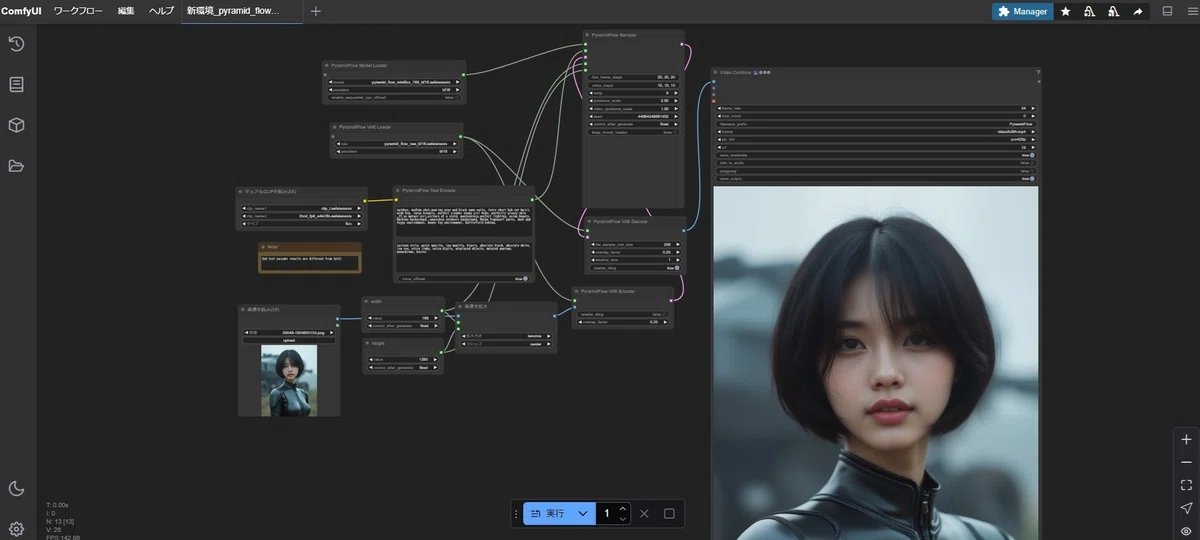Clear pending queue square icon
This screenshot has height=540, width=1200.
coord(669,513)
